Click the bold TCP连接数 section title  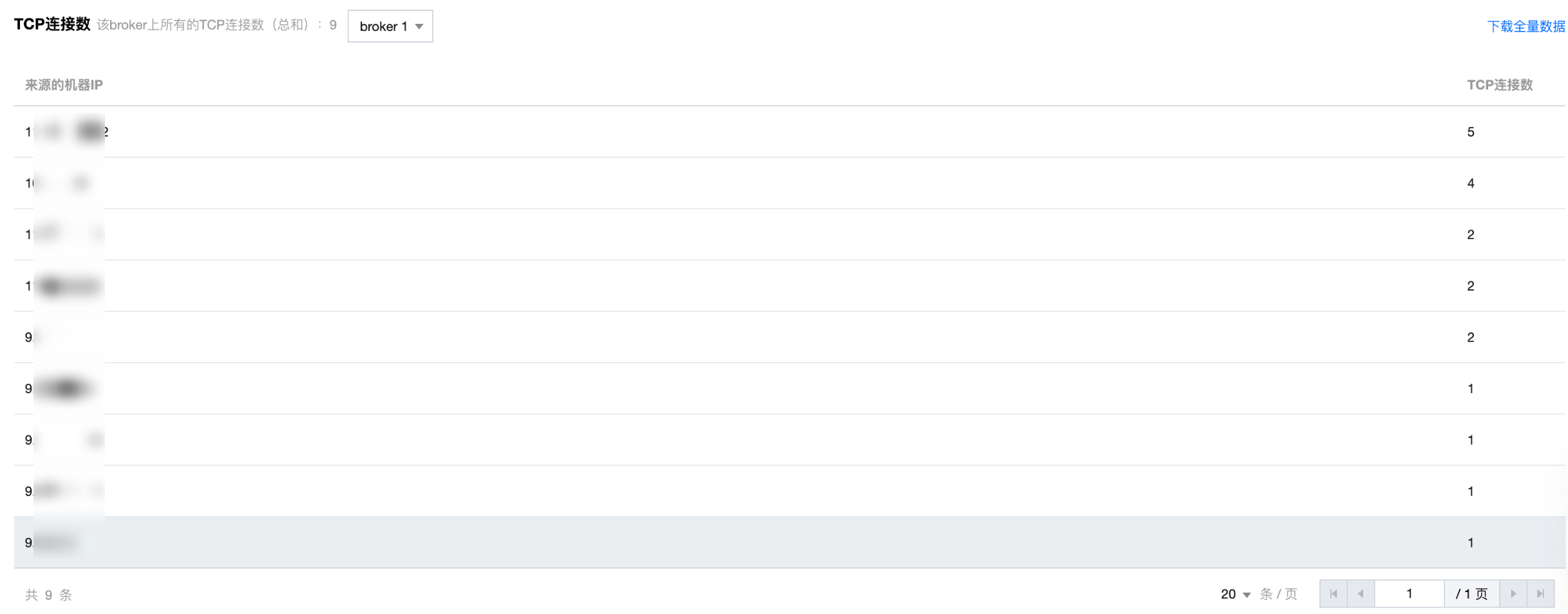(x=52, y=24)
